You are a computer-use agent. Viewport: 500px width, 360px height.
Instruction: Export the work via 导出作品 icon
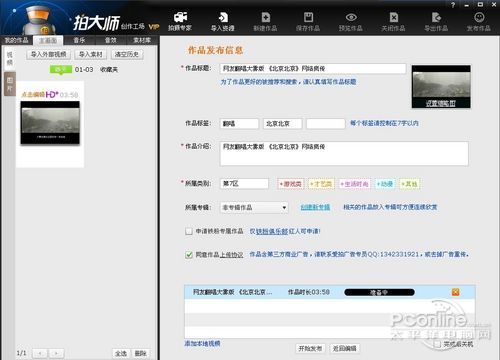(x=436, y=21)
